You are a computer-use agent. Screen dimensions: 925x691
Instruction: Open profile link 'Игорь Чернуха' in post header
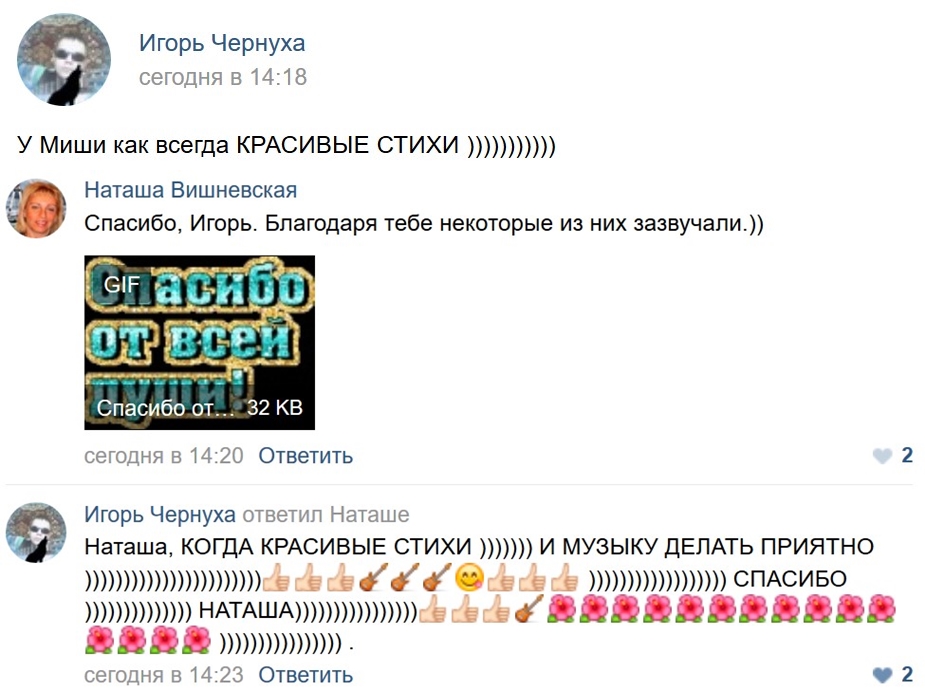point(222,43)
